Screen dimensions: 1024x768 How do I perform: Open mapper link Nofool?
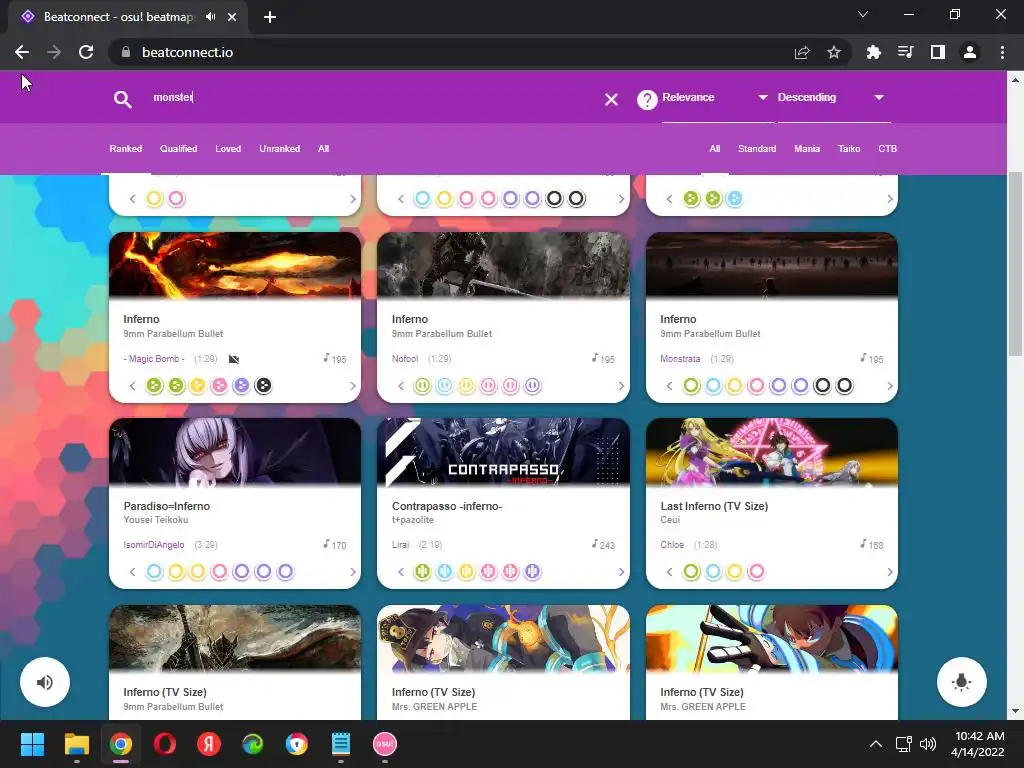point(405,359)
